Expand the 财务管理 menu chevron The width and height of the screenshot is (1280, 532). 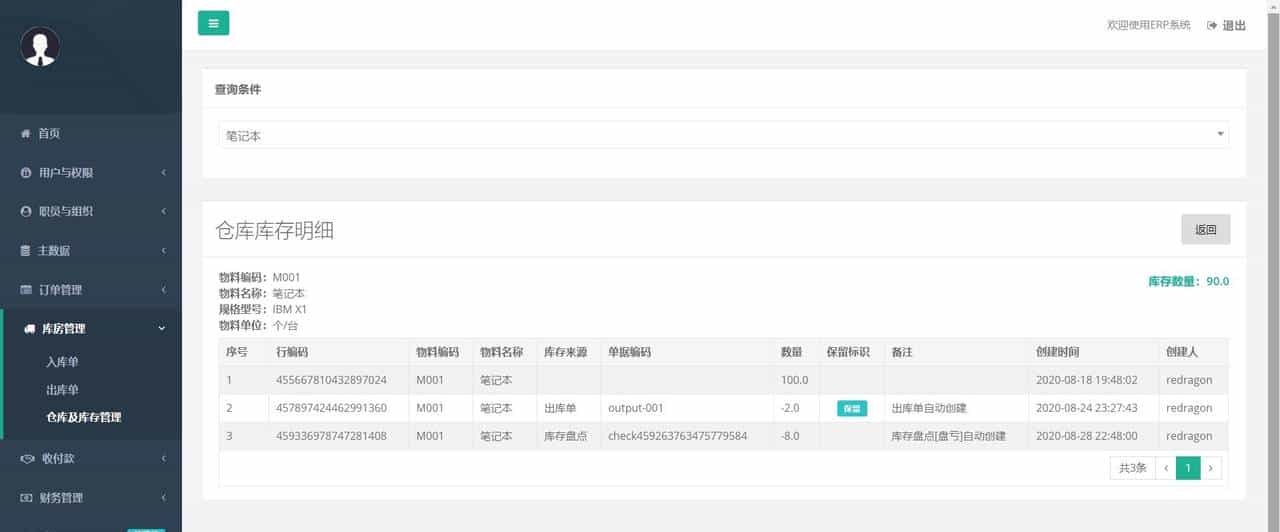163,497
